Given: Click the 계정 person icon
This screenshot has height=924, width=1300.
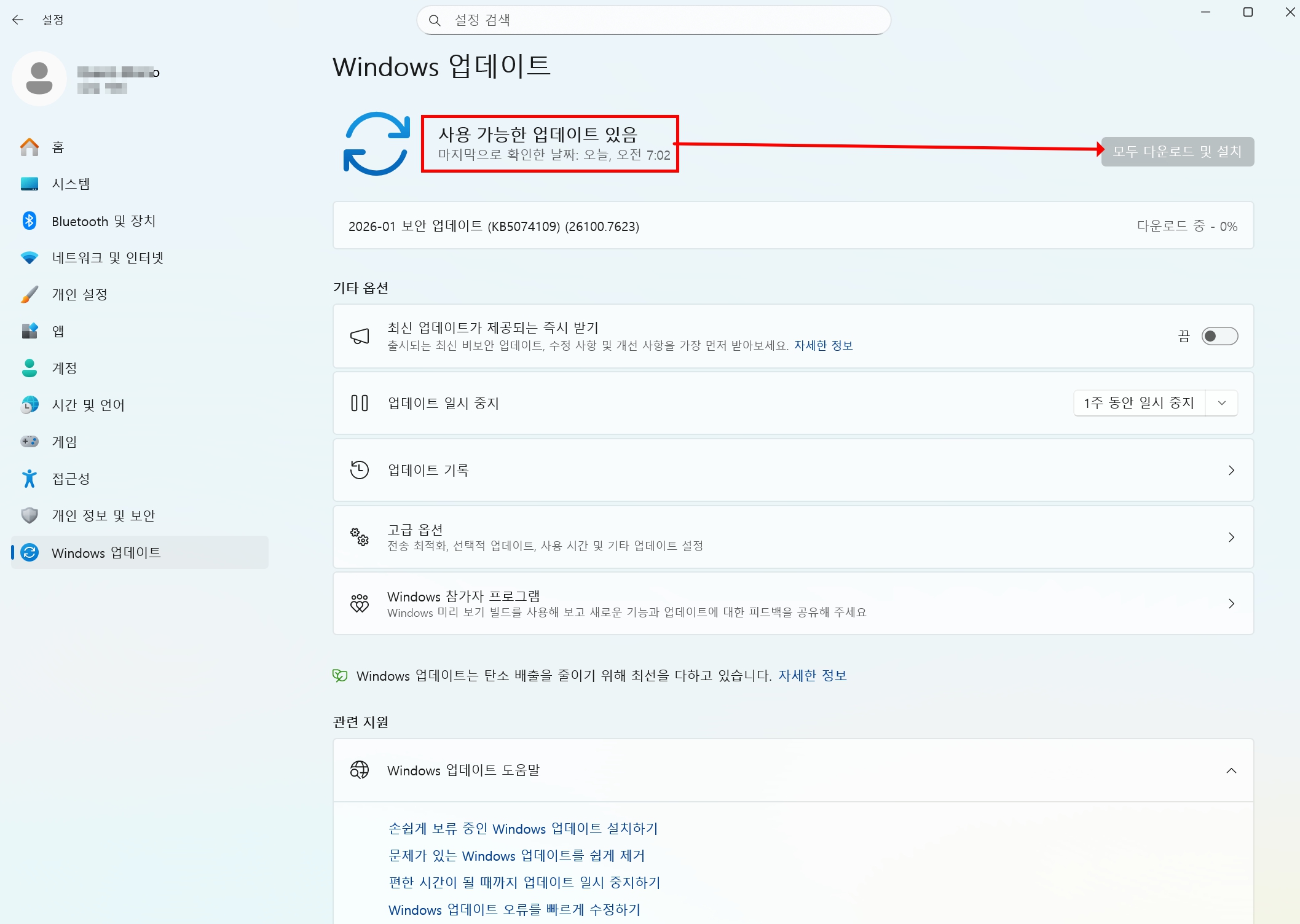Looking at the screenshot, I should (30, 368).
